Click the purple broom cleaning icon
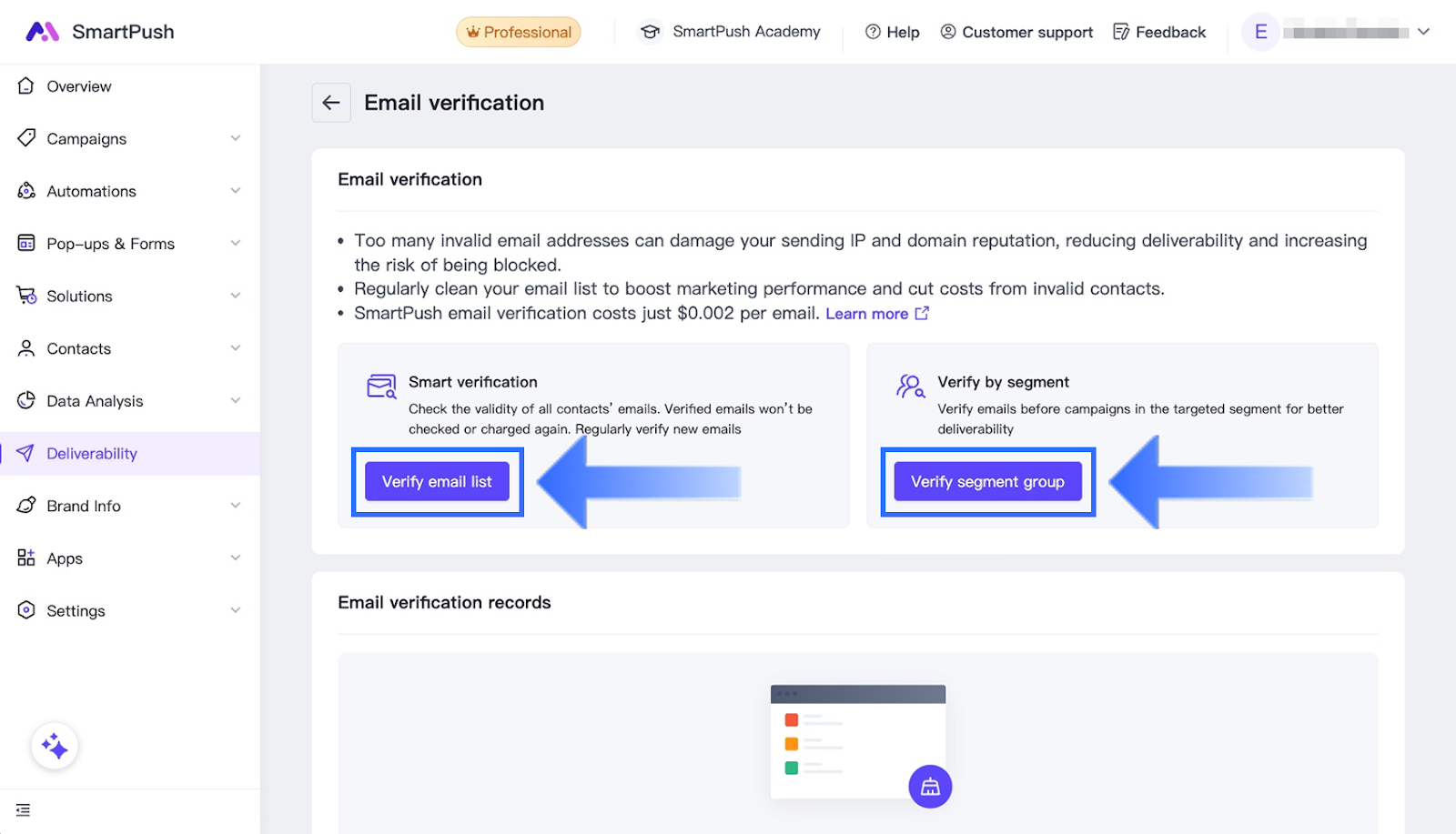 pos(930,787)
